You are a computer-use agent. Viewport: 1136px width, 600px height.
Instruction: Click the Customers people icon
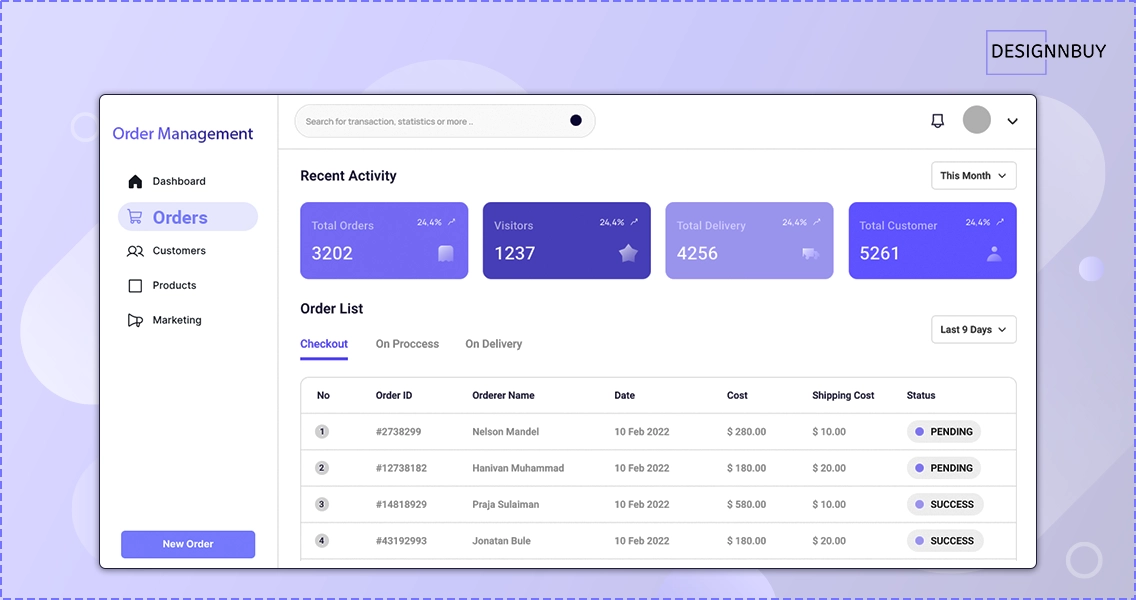135,251
